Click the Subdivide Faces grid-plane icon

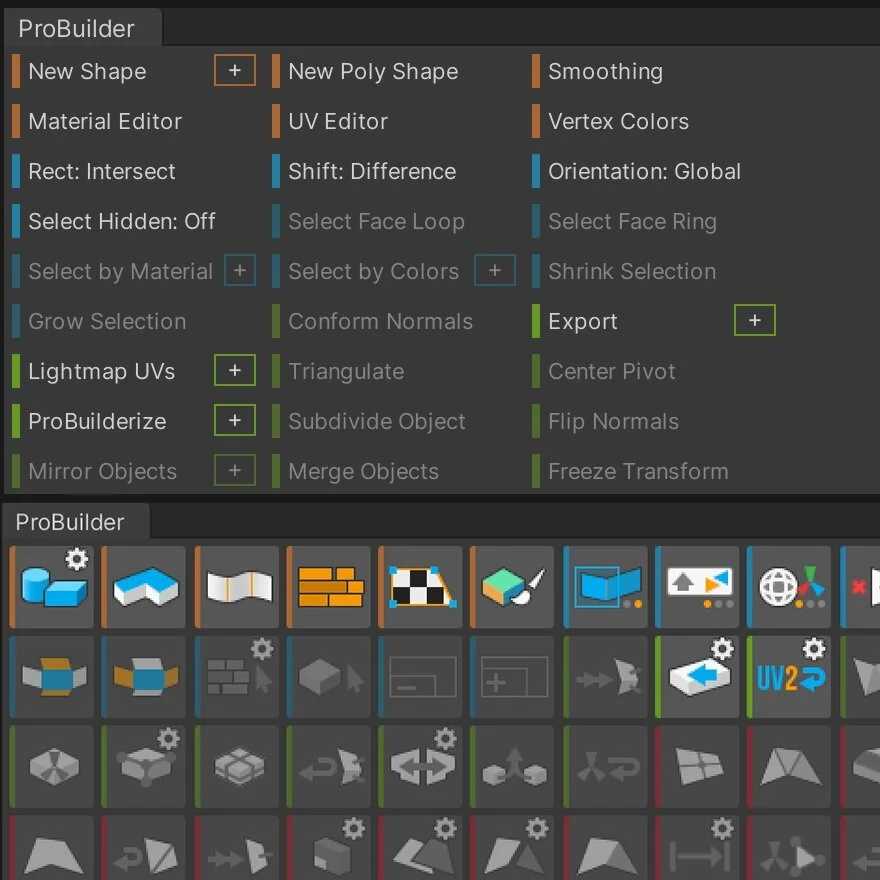697,766
